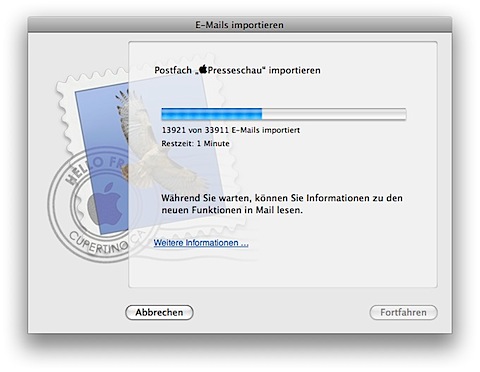Screen dimensions: 480x372
Task: Click the 'Während Sie warten' info paragraph
Action: click(x=282, y=204)
